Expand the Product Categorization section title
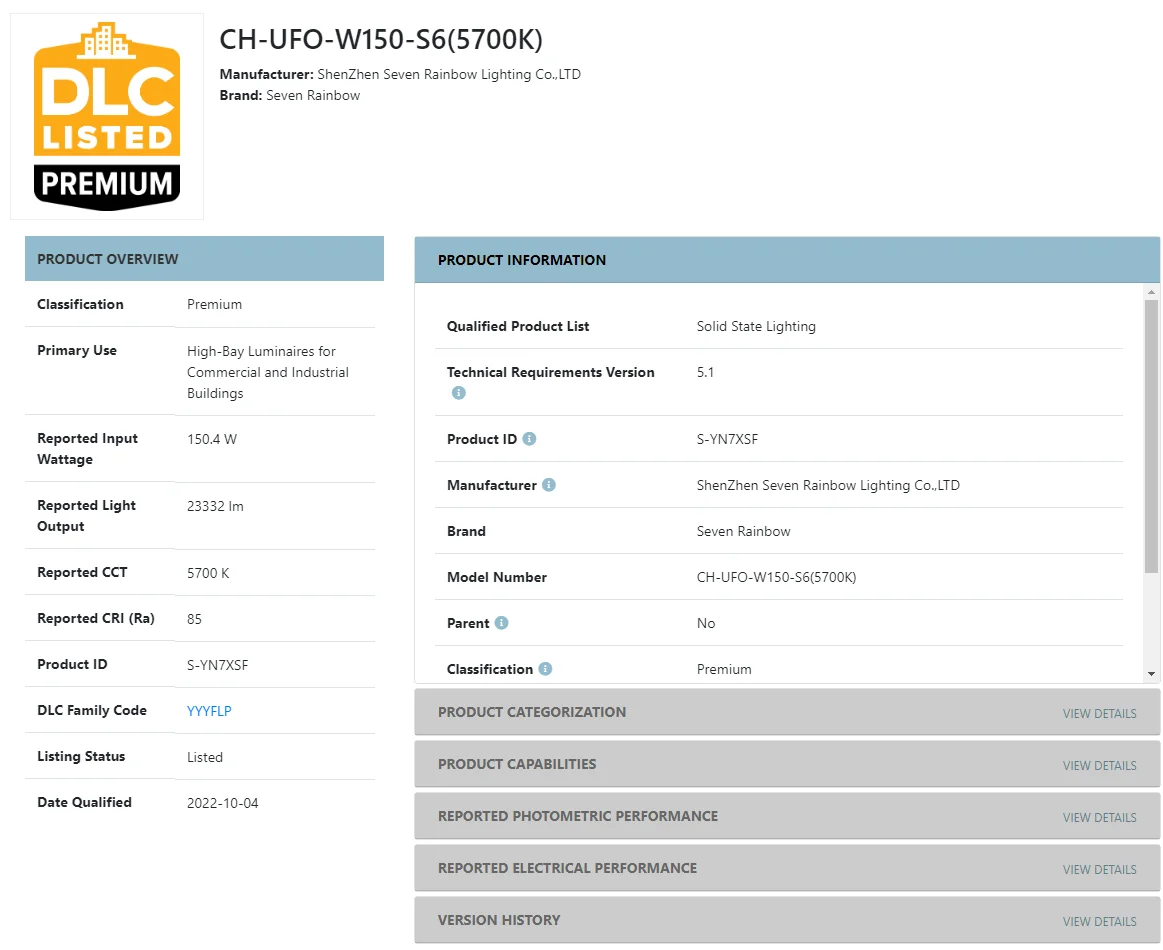Image resolution: width=1163 pixels, height=950 pixels. pos(532,712)
